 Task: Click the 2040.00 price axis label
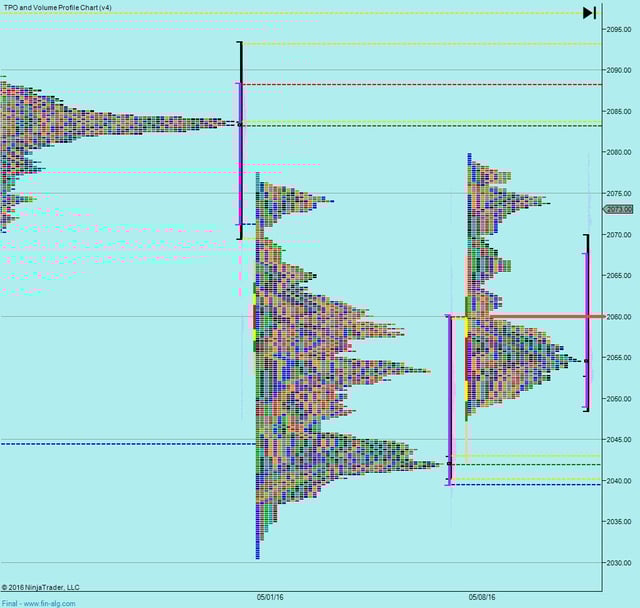tap(620, 481)
